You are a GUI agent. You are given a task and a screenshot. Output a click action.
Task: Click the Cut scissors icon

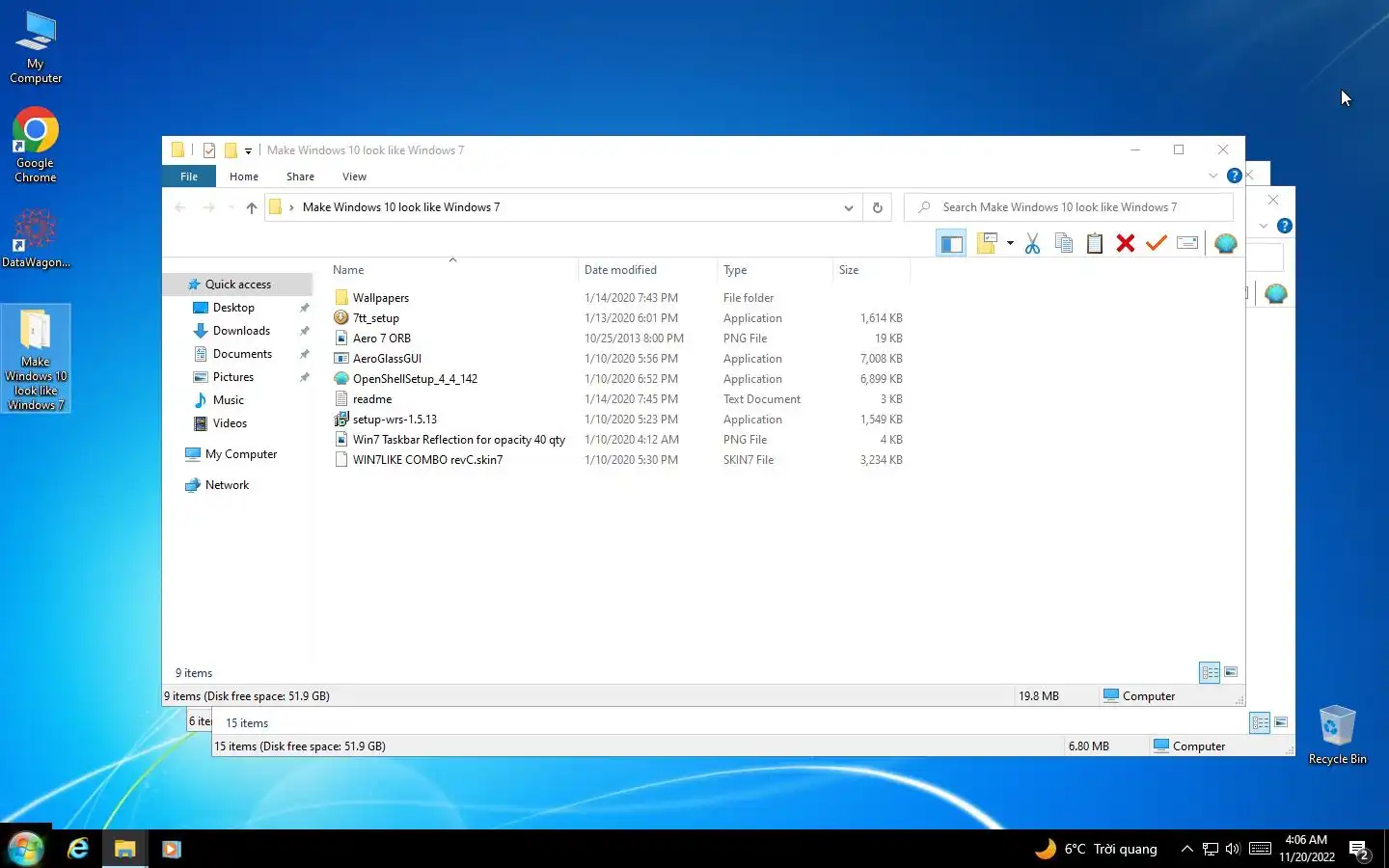pos(1032,243)
